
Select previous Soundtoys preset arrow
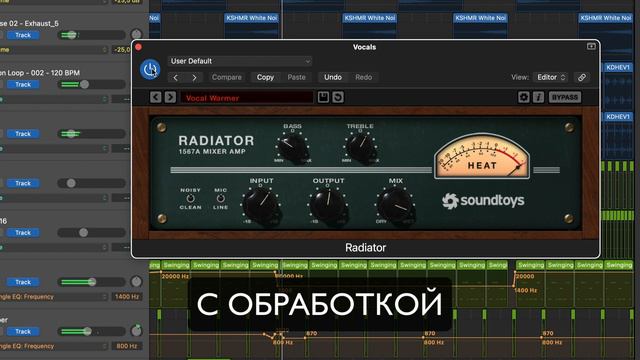(x=156, y=97)
